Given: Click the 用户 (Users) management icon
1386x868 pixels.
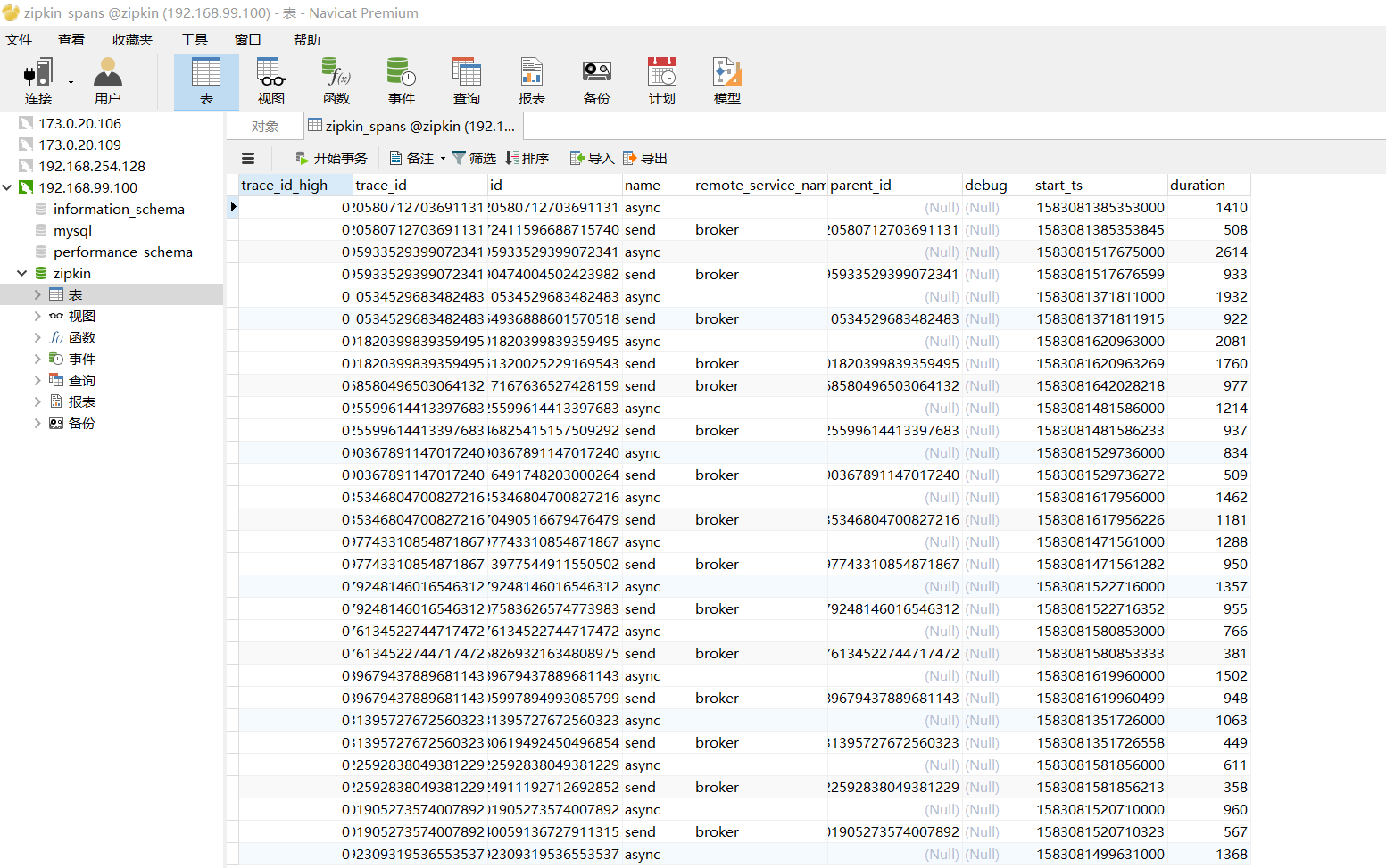Looking at the screenshot, I should (108, 80).
